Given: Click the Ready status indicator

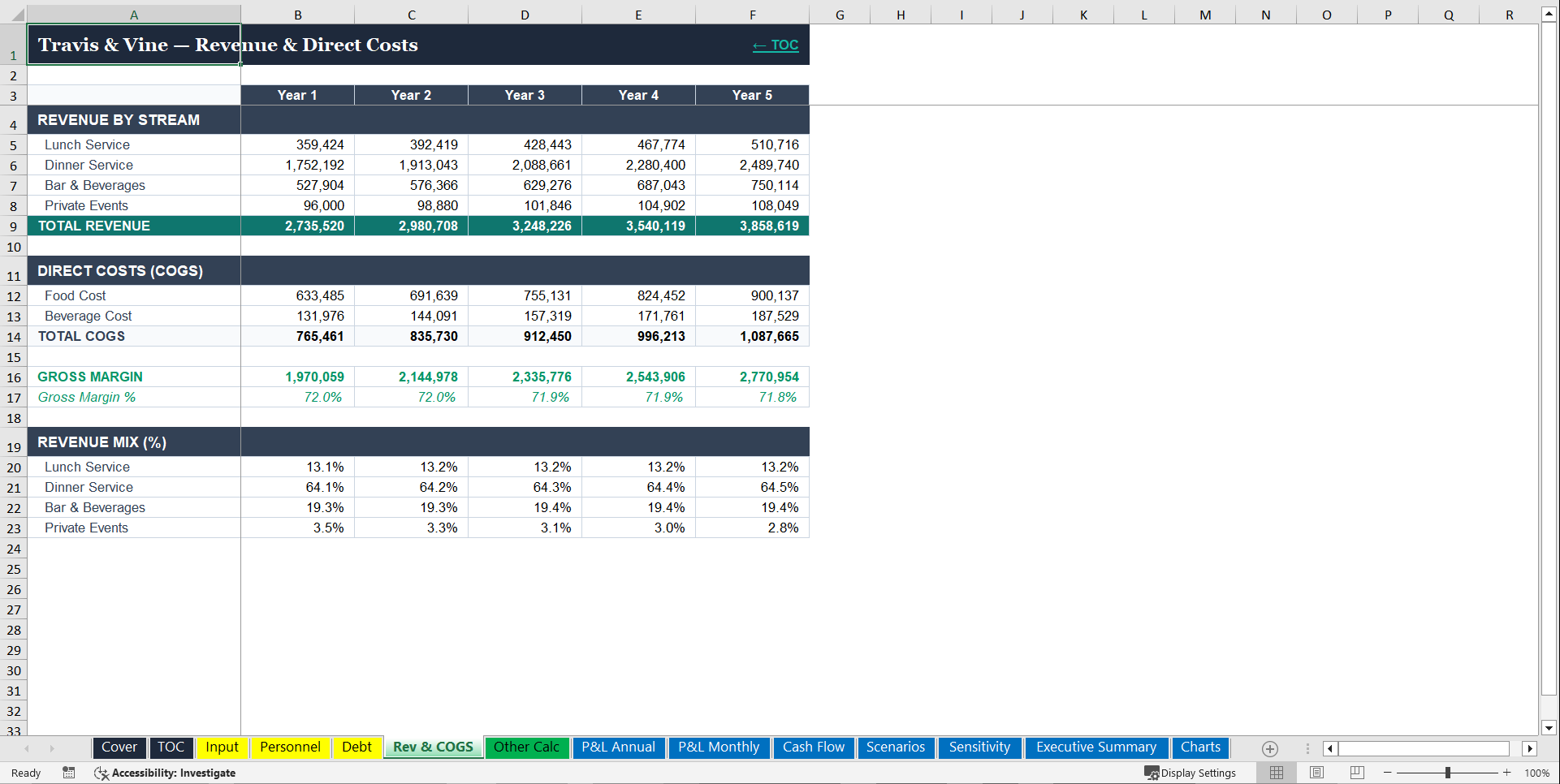Looking at the screenshot, I should point(26,773).
